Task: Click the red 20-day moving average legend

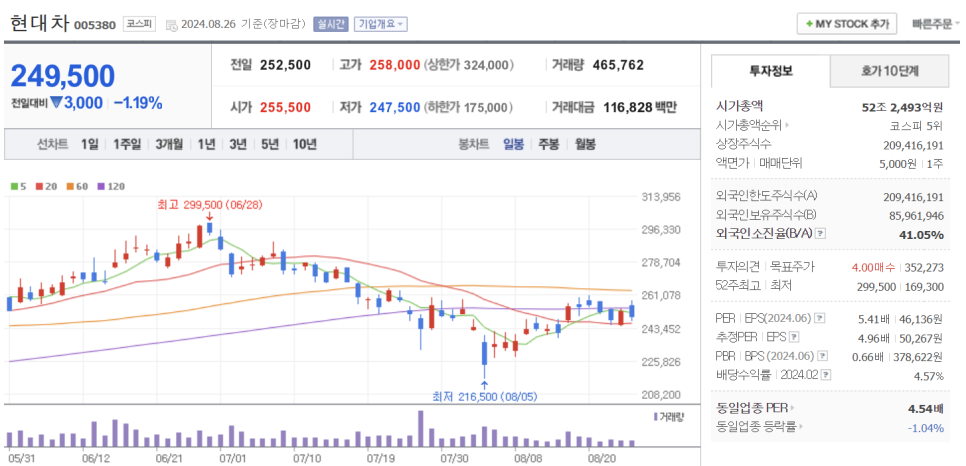Action: pyautogui.click(x=44, y=186)
